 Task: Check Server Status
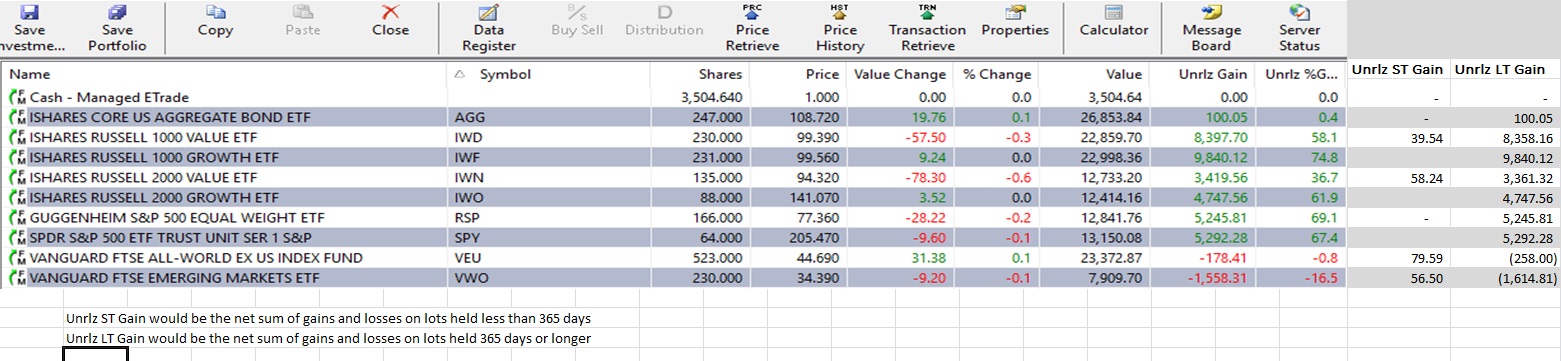click(x=1299, y=29)
